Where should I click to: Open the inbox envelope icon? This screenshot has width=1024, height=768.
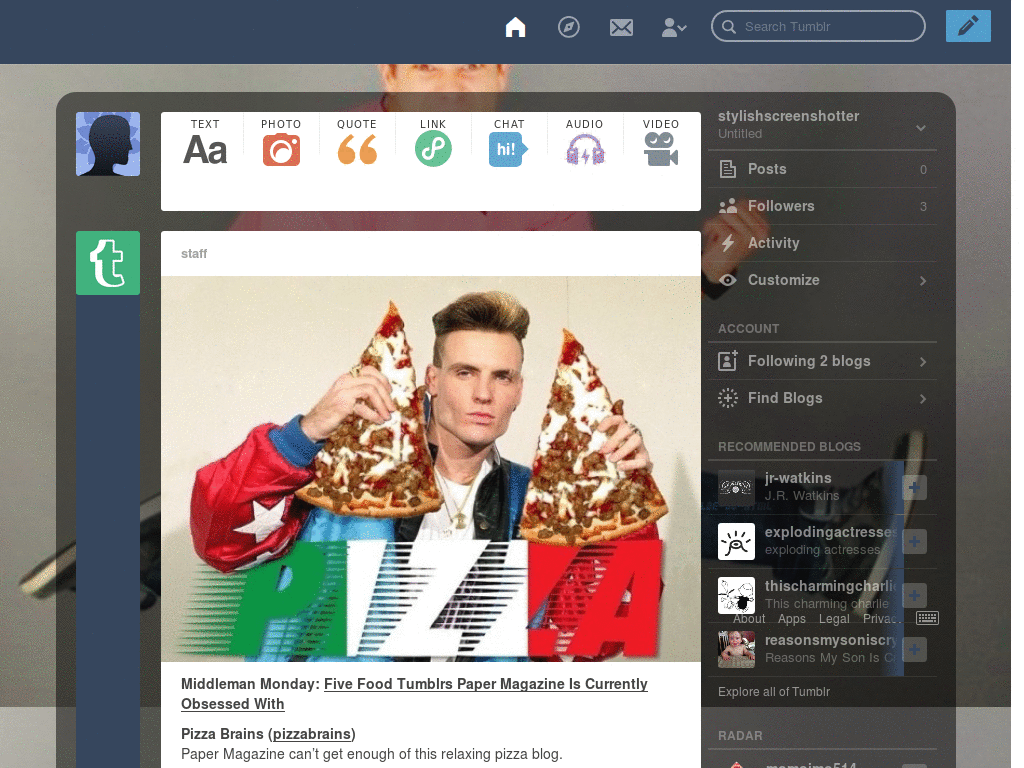621,27
